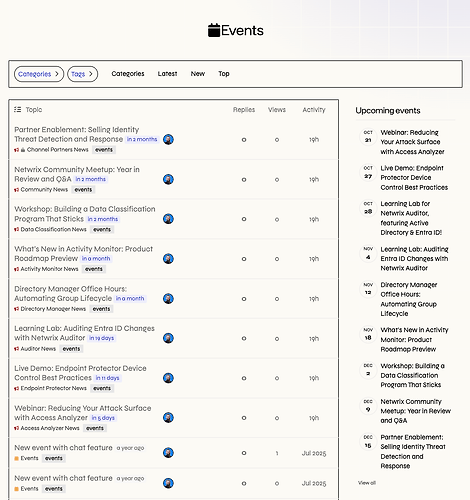Click the Dec 9 date badge in Upcoming events
Viewport: 470px width, 500px height.
coord(368,406)
